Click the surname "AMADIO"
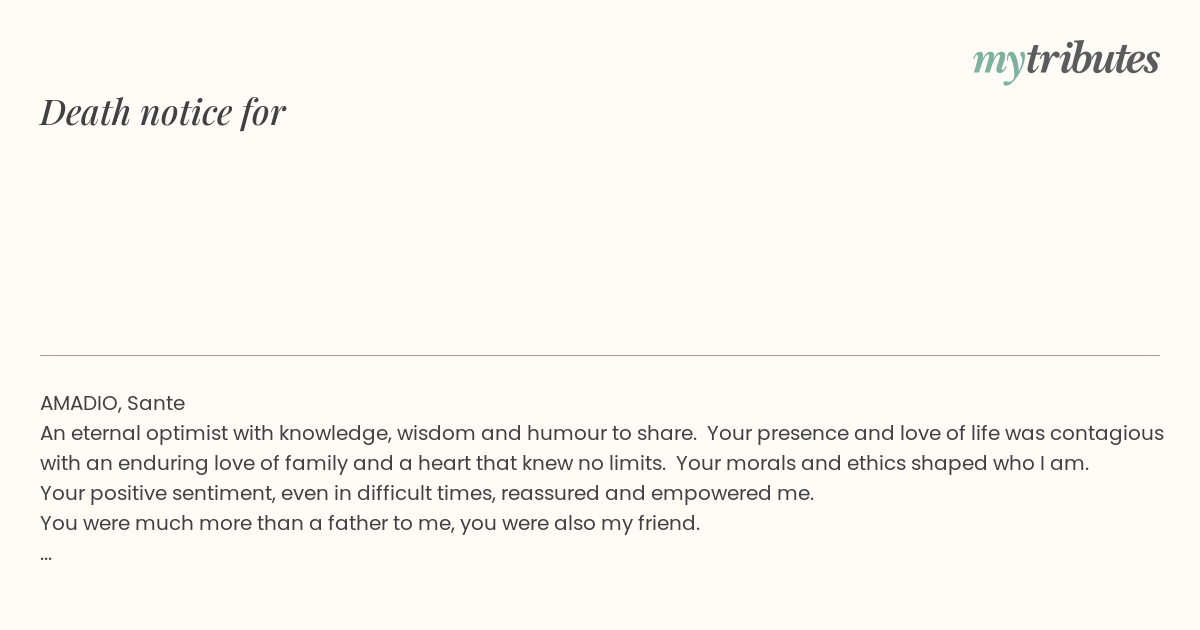Viewport: 1200px width, 630px height. 80,404
